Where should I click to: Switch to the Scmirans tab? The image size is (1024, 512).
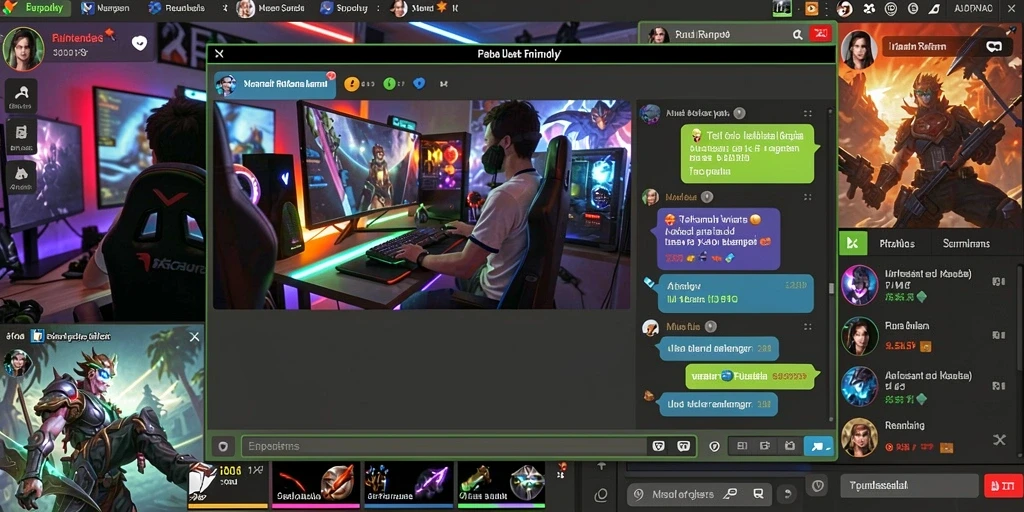(966, 244)
